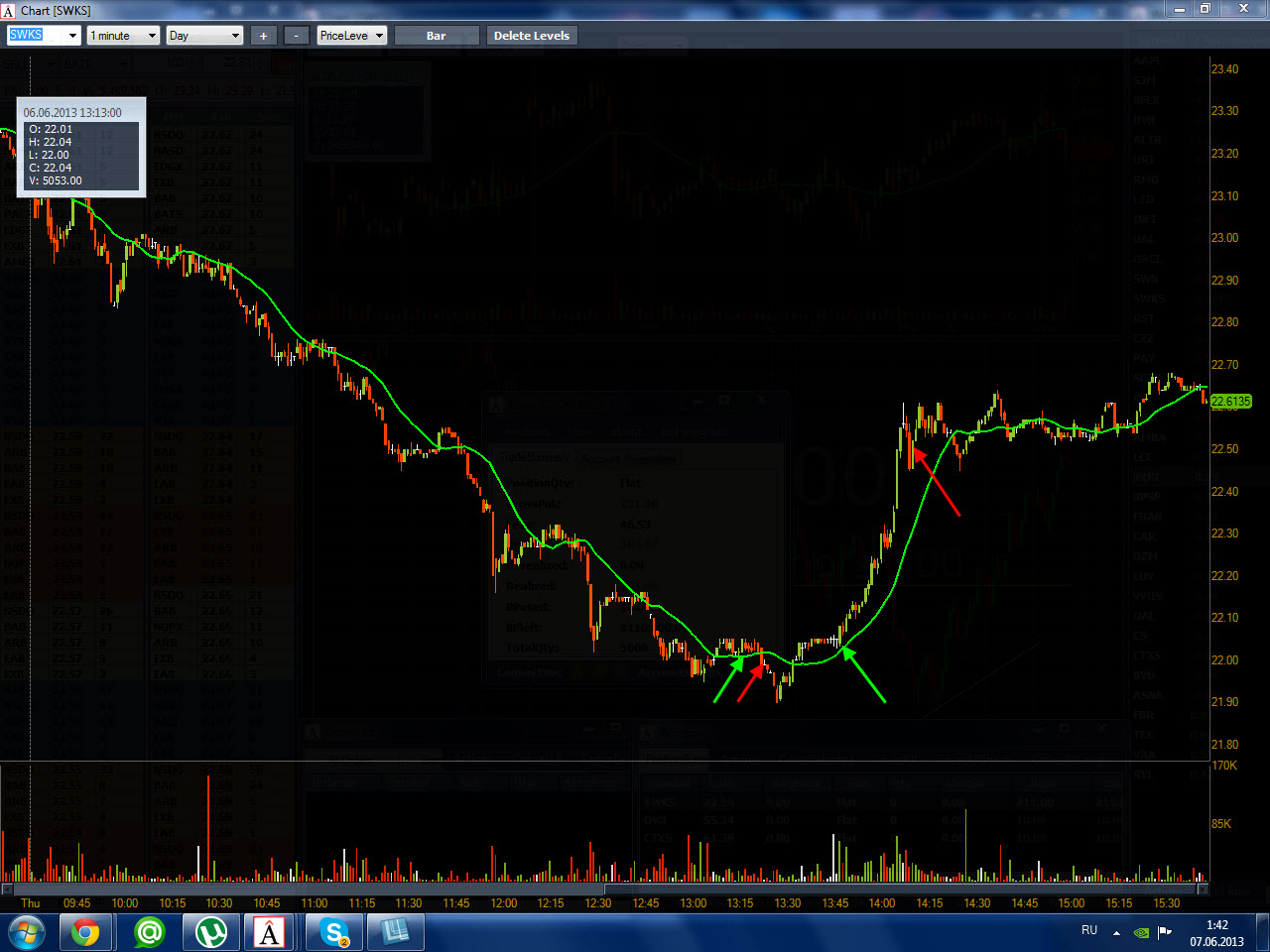
Task: Open the PriceLevel dropdown
Action: (352, 36)
